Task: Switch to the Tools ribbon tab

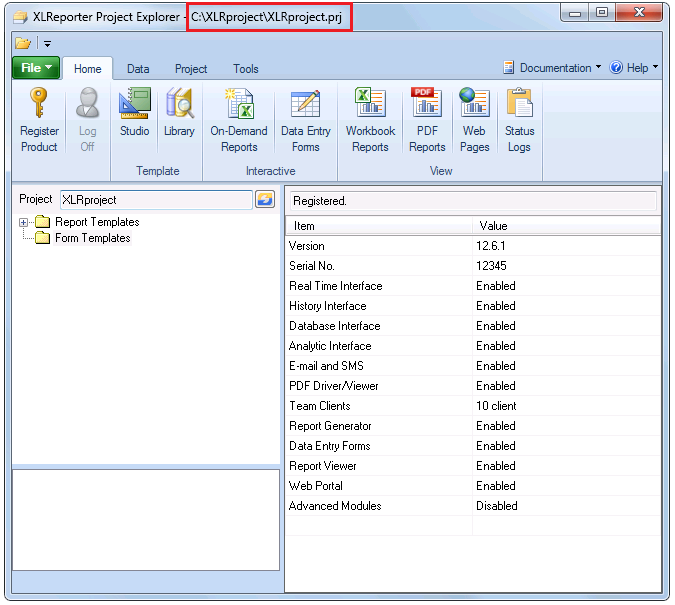Action: [245, 69]
